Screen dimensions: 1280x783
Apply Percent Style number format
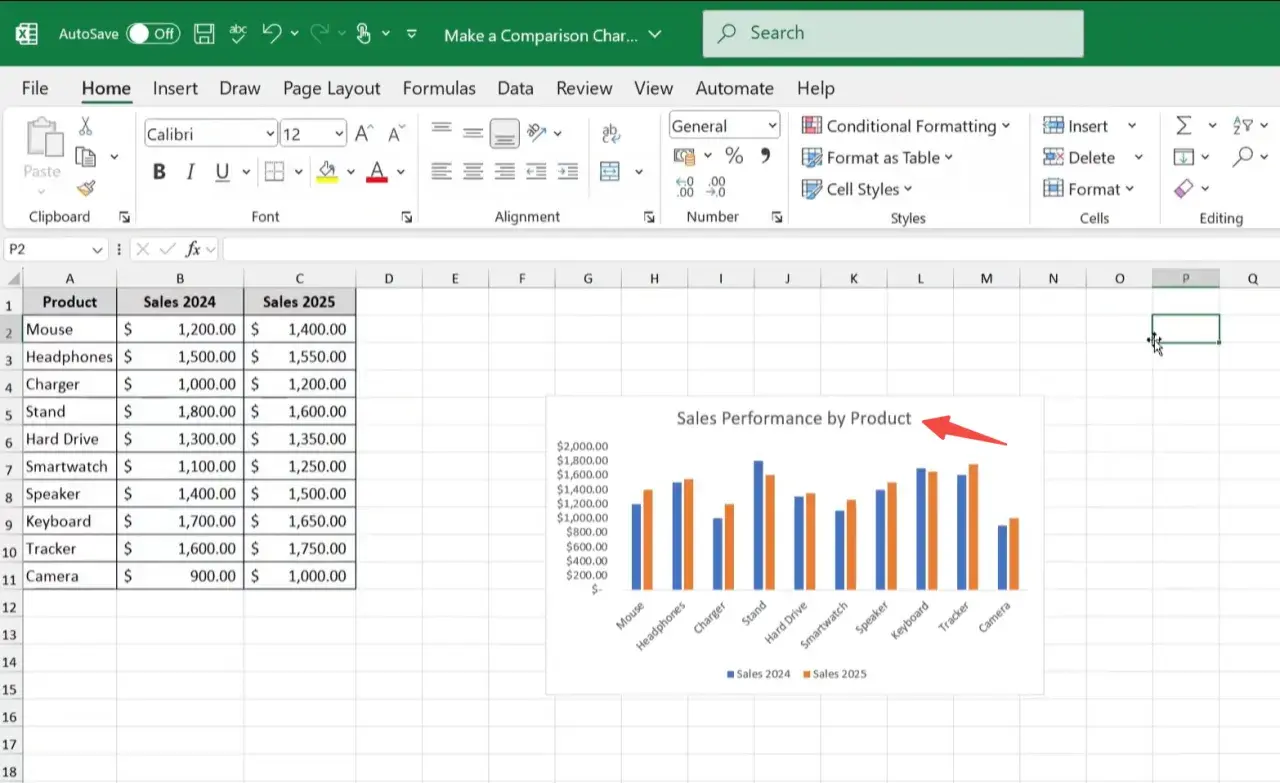(734, 156)
